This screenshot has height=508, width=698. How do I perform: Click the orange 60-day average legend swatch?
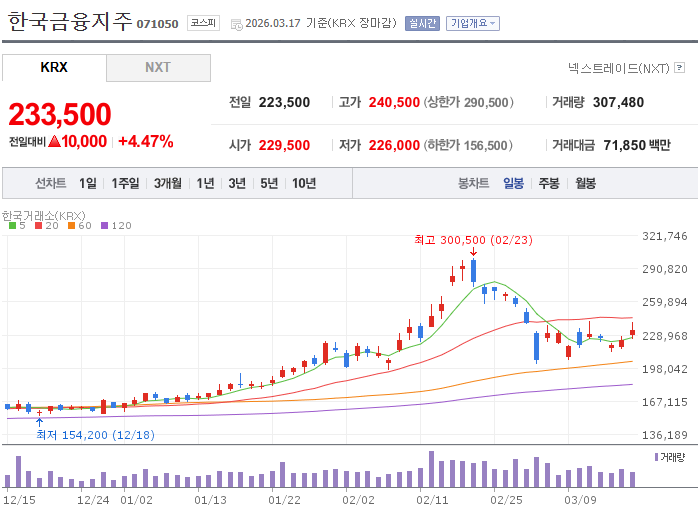click(x=71, y=226)
